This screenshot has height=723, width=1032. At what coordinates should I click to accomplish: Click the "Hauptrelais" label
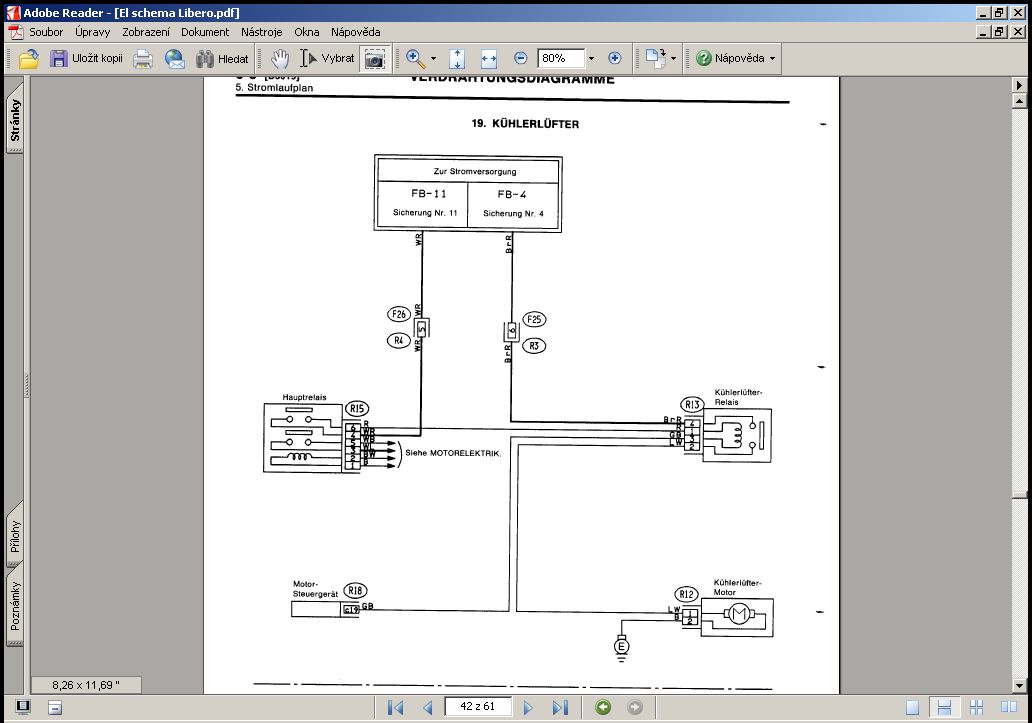[x=304, y=397]
